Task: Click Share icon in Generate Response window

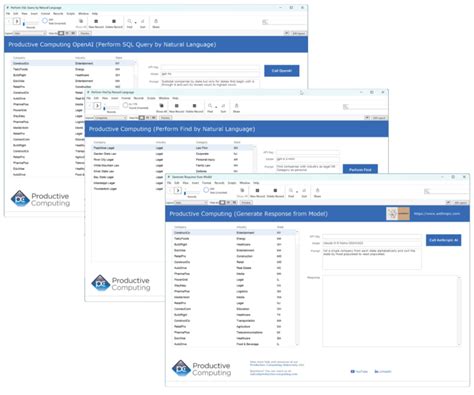Action: (x=317, y=190)
